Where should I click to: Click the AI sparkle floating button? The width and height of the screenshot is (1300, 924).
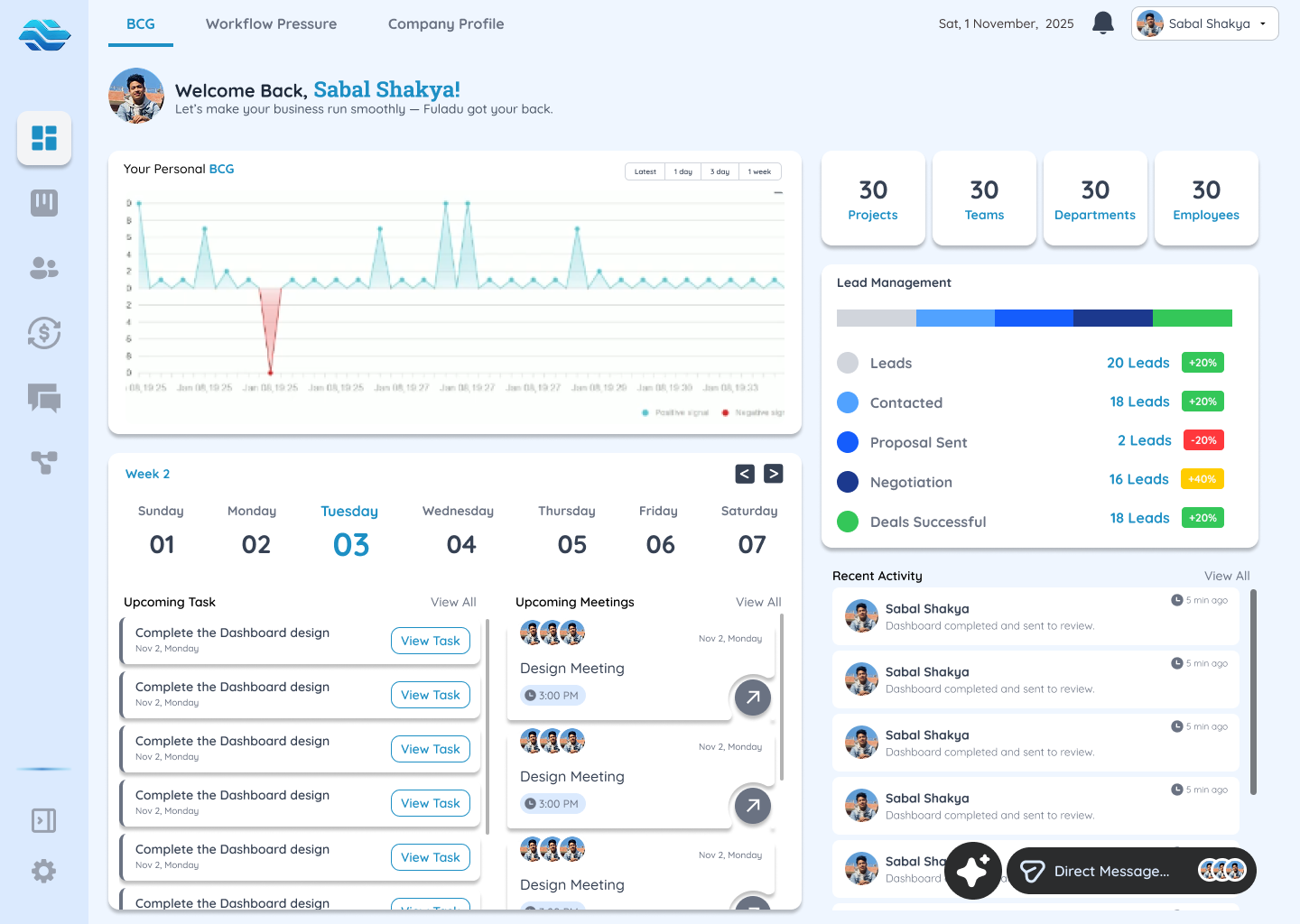click(973, 871)
